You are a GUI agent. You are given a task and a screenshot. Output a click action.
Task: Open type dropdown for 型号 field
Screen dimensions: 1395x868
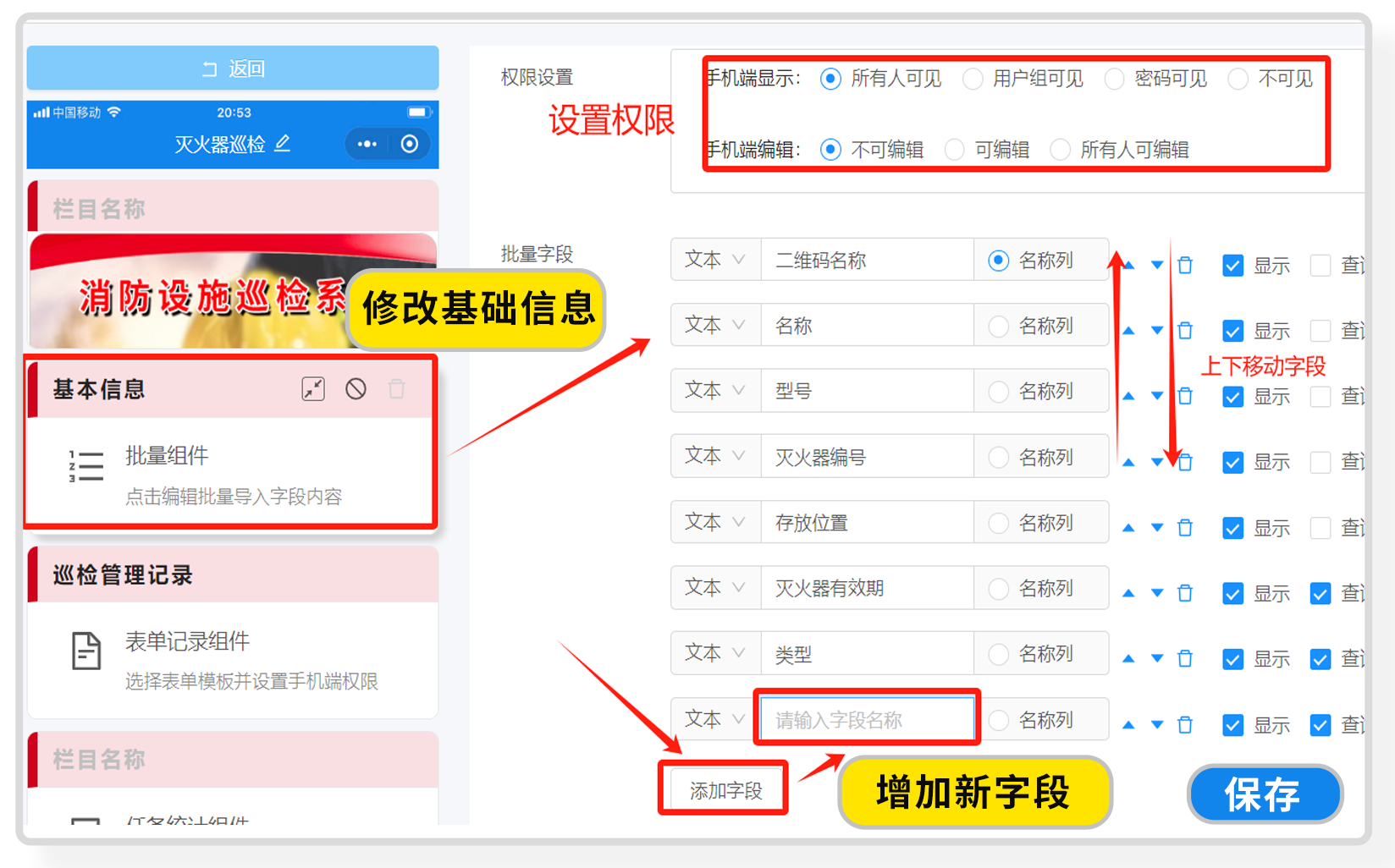tap(715, 390)
